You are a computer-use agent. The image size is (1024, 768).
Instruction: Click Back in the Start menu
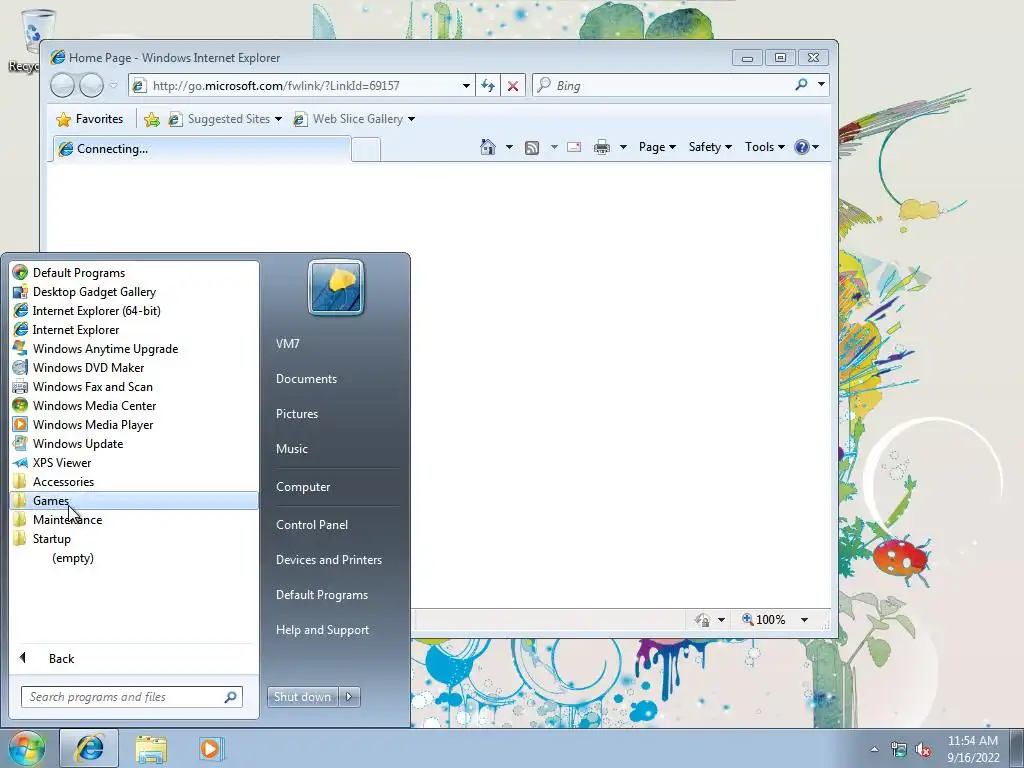[x=134, y=658]
